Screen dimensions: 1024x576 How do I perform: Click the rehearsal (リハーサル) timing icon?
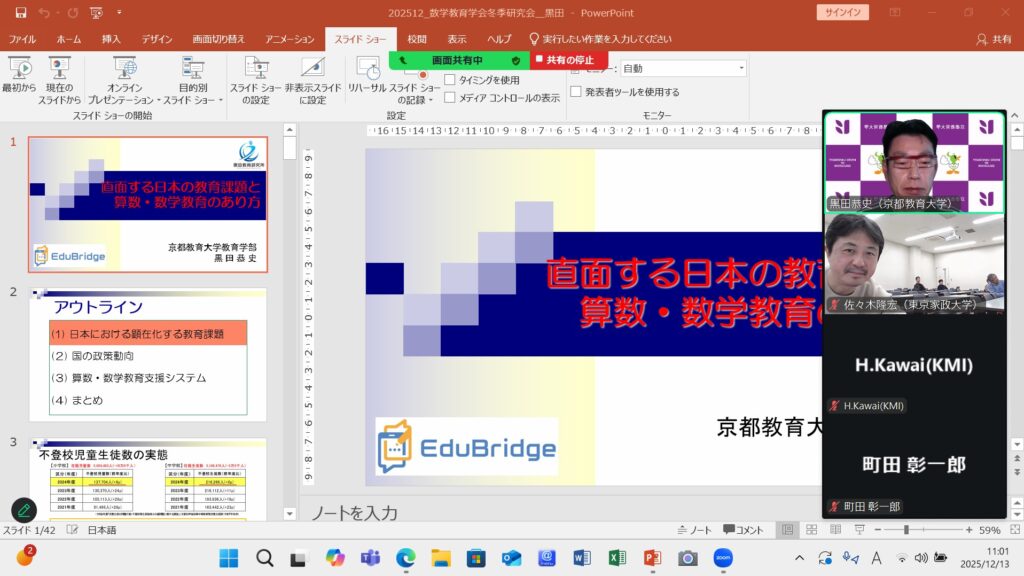point(366,70)
